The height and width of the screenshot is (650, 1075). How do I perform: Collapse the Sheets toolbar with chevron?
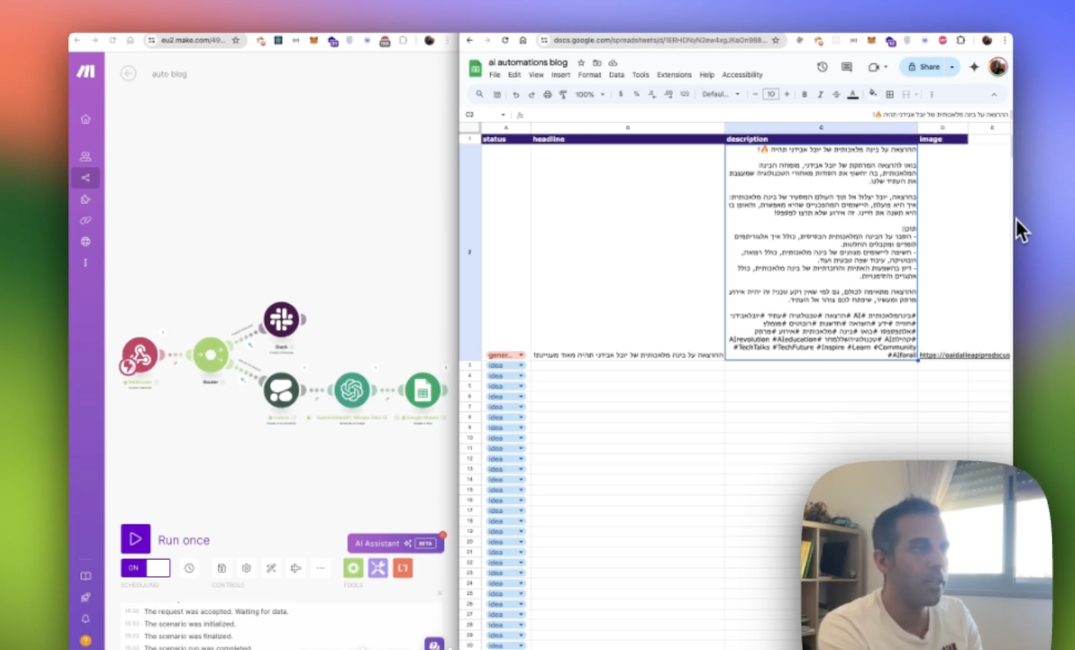tap(993, 95)
